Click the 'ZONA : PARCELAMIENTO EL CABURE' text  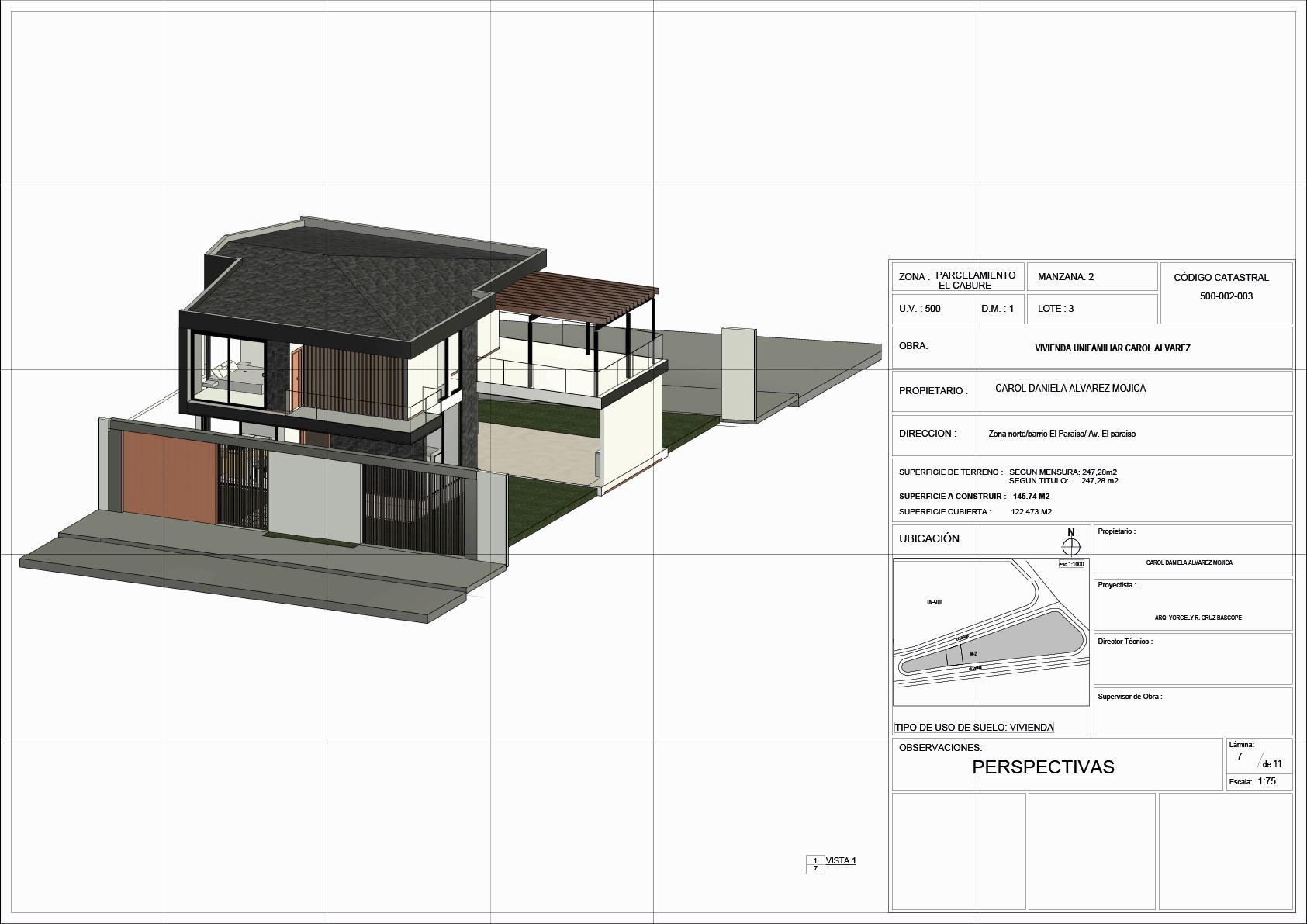[957, 280]
